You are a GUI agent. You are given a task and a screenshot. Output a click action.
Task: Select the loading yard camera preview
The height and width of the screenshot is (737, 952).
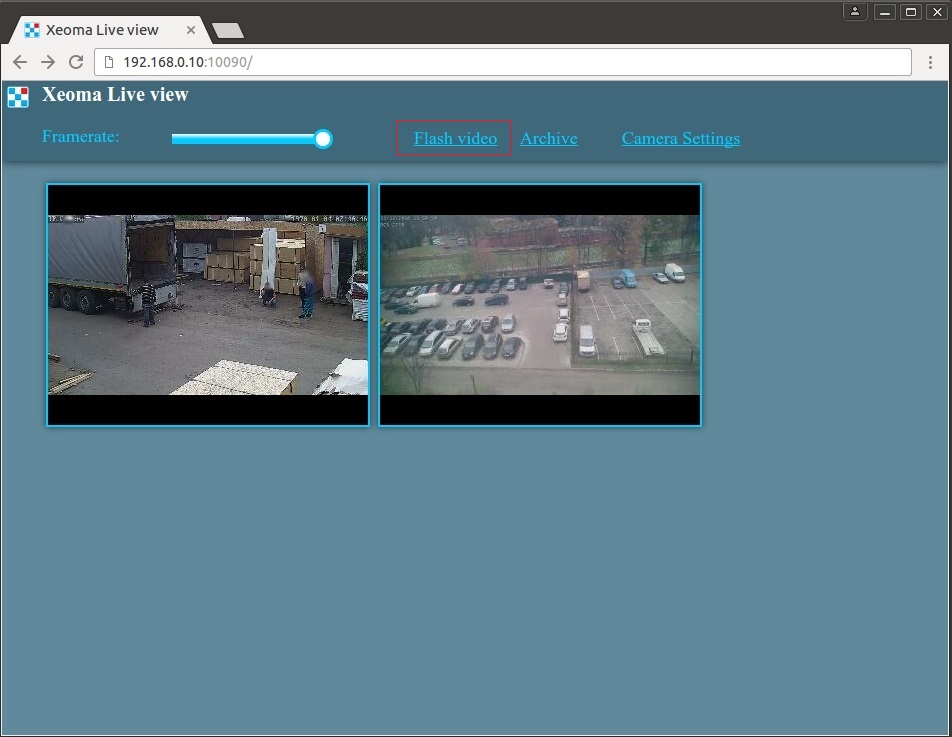coord(208,305)
